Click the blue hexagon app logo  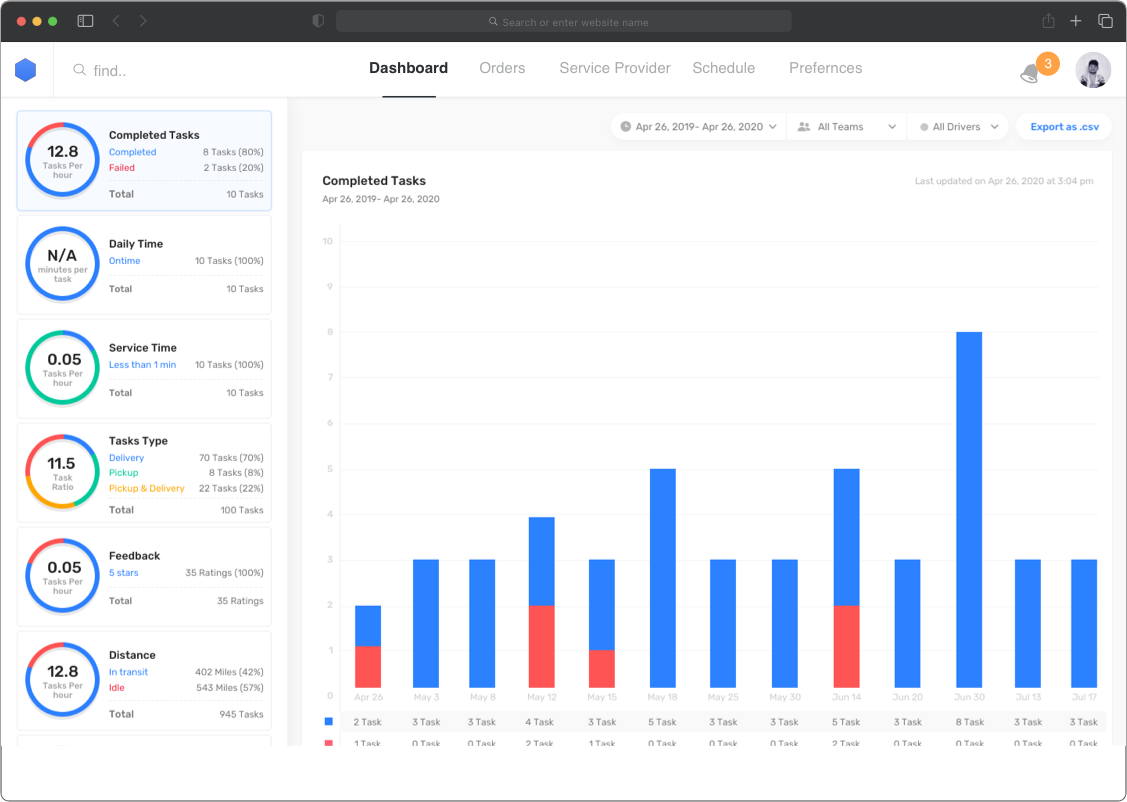click(26, 70)
